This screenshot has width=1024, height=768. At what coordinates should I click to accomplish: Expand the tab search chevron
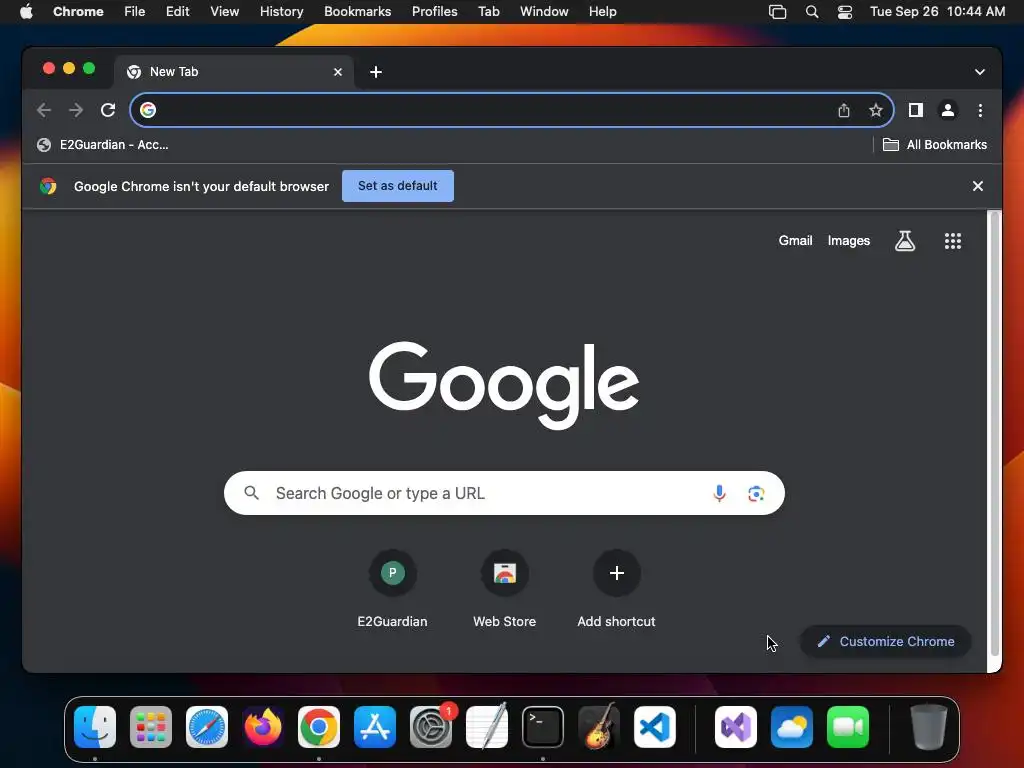(979, 72)
